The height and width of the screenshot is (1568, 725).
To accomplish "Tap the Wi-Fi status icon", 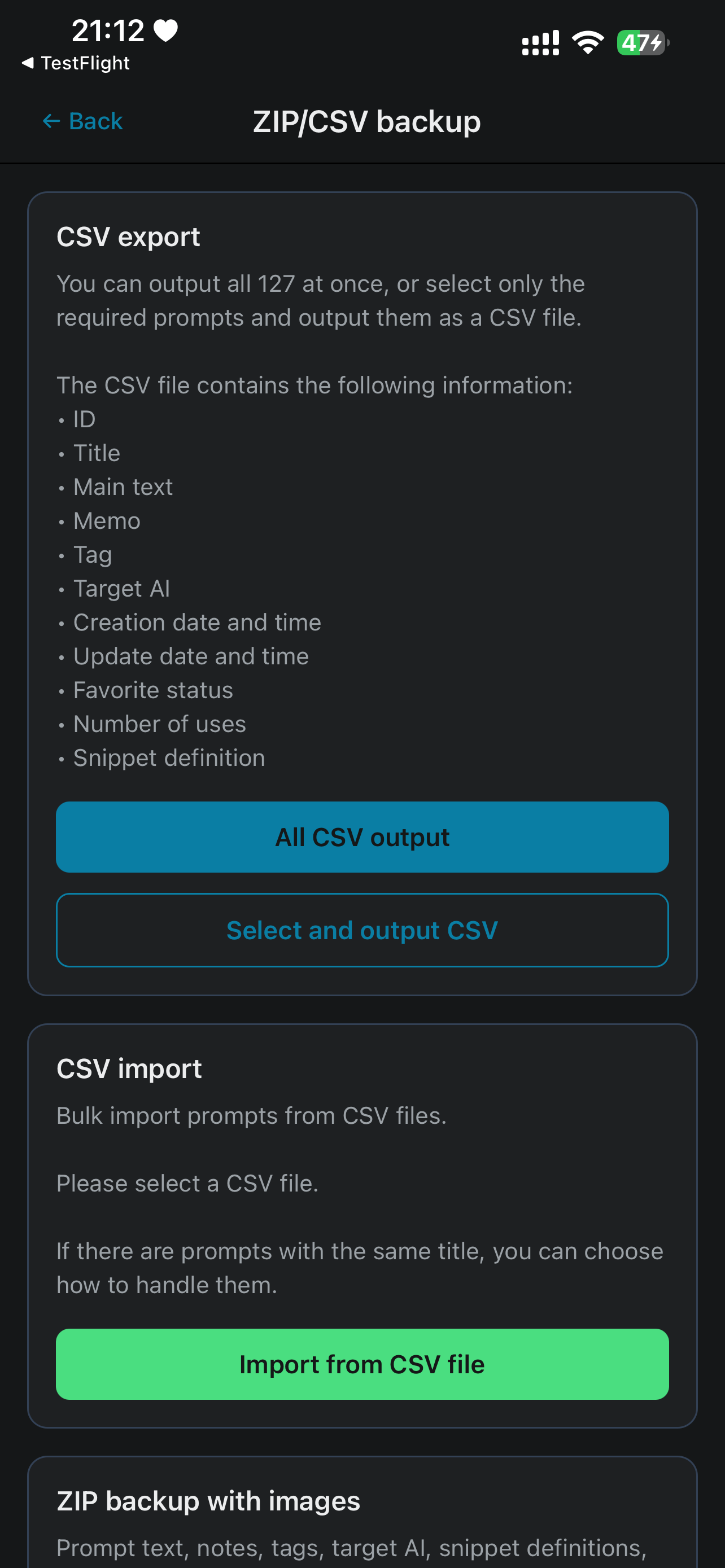I will [x=587, y=42].
